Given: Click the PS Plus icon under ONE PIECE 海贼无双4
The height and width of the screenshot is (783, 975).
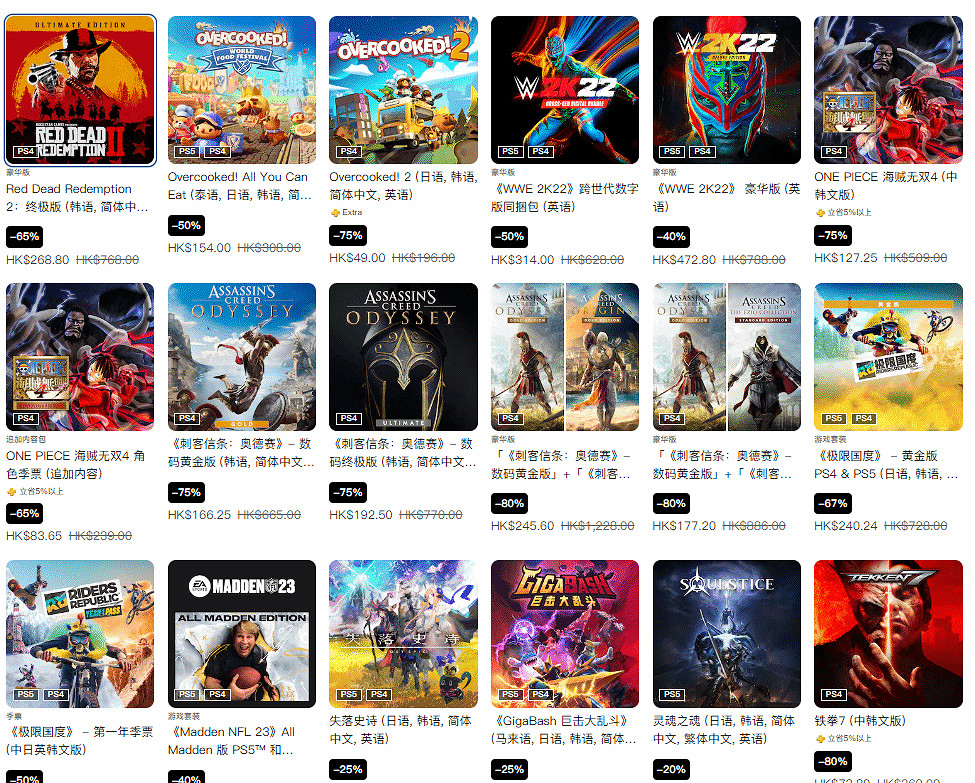Looking at the screenshot, I should click(820, 213).
